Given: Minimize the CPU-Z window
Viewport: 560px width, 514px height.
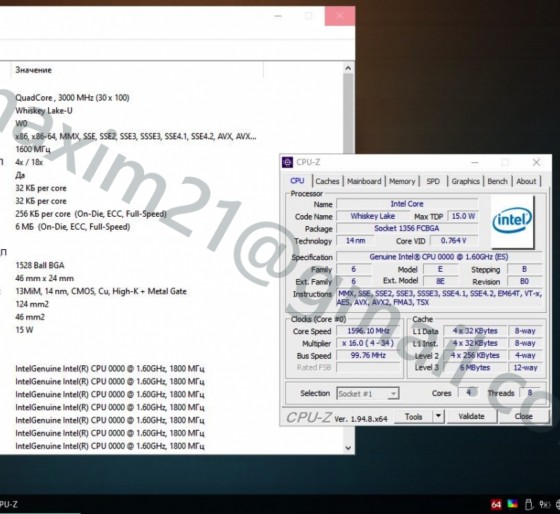Looking at the screenshot, I should pos(474,163).
